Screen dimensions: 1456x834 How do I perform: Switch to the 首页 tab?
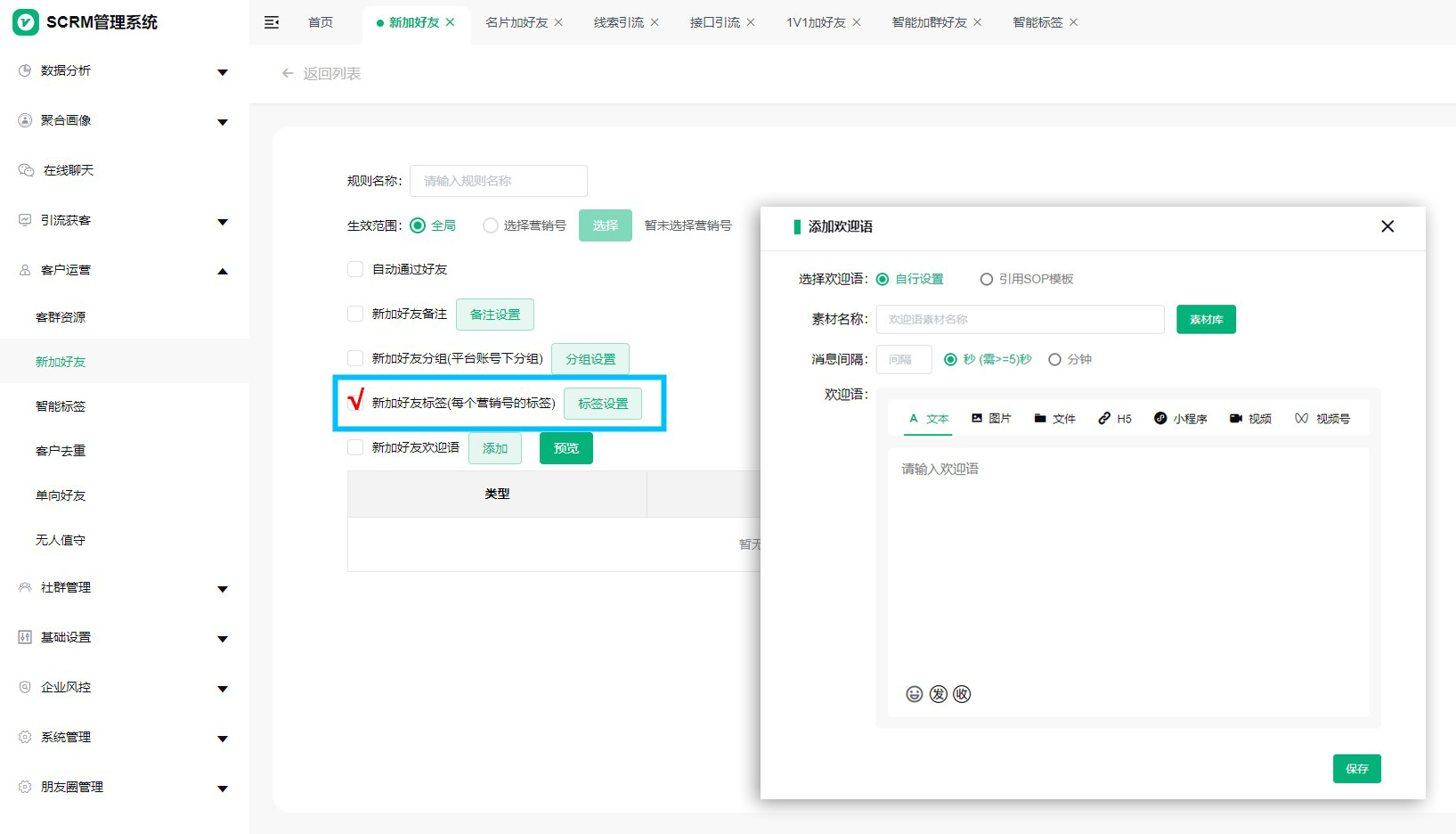(321, 22)
